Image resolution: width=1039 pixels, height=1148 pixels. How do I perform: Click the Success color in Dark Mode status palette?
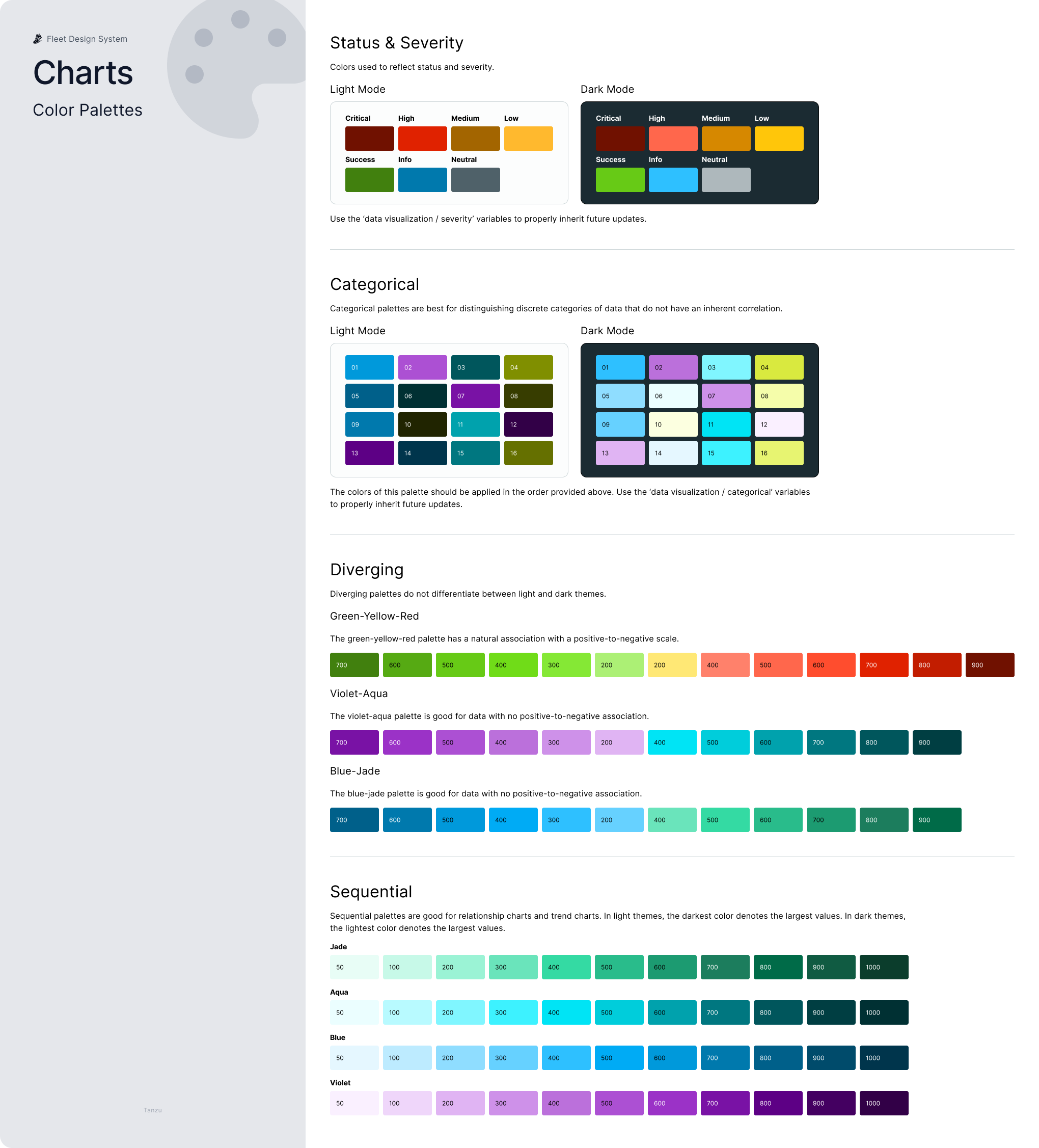click(x=619, y=180)
